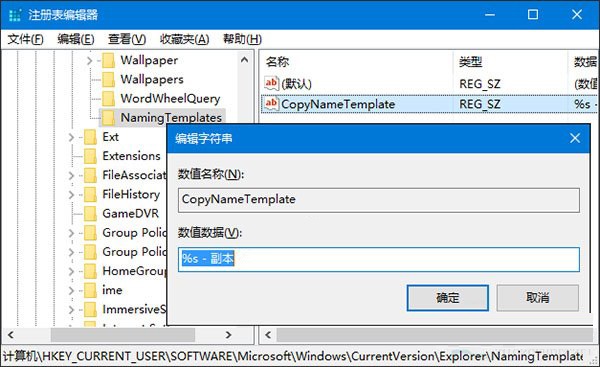Click the 取消 button

pyautogui.click(x=537, y=297)
